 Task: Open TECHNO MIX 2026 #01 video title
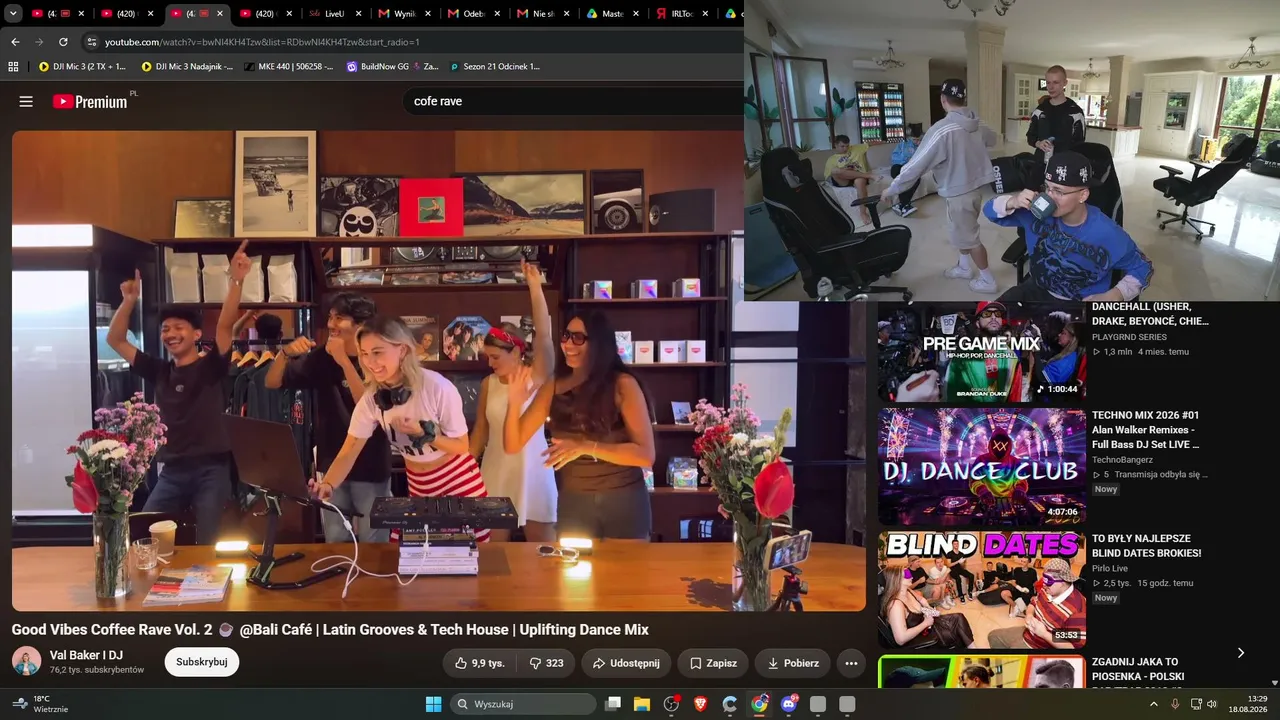click(1146, 430)
